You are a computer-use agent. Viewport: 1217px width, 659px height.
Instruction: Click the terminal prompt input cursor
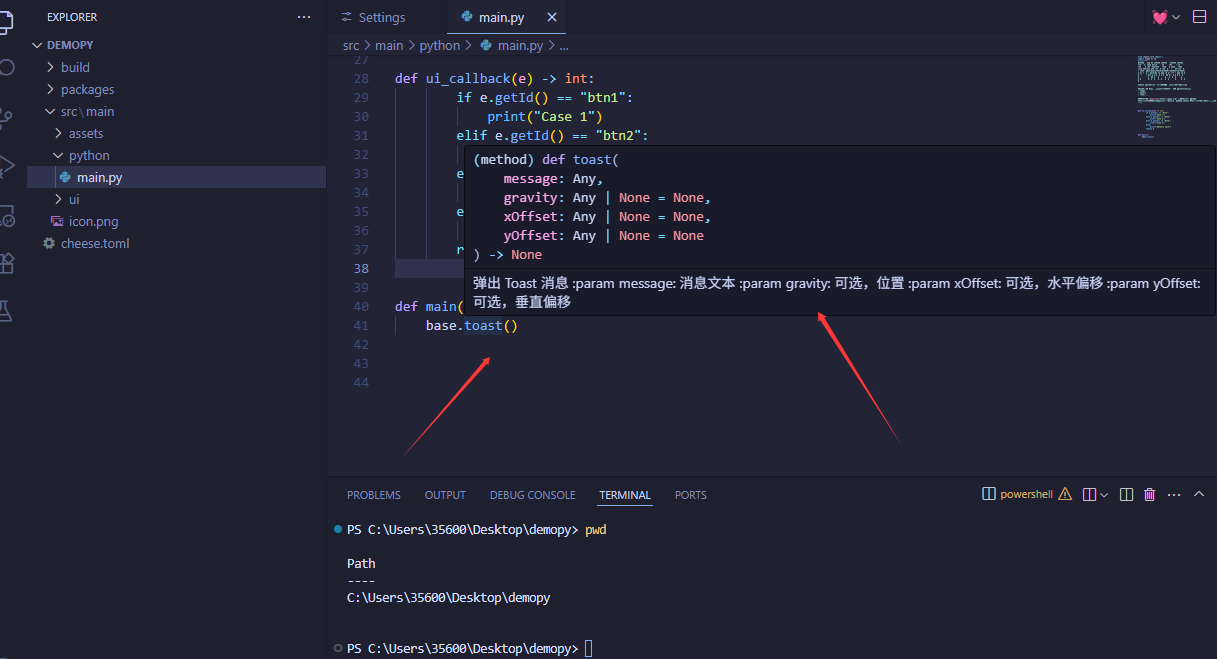(x=589, y=648)
